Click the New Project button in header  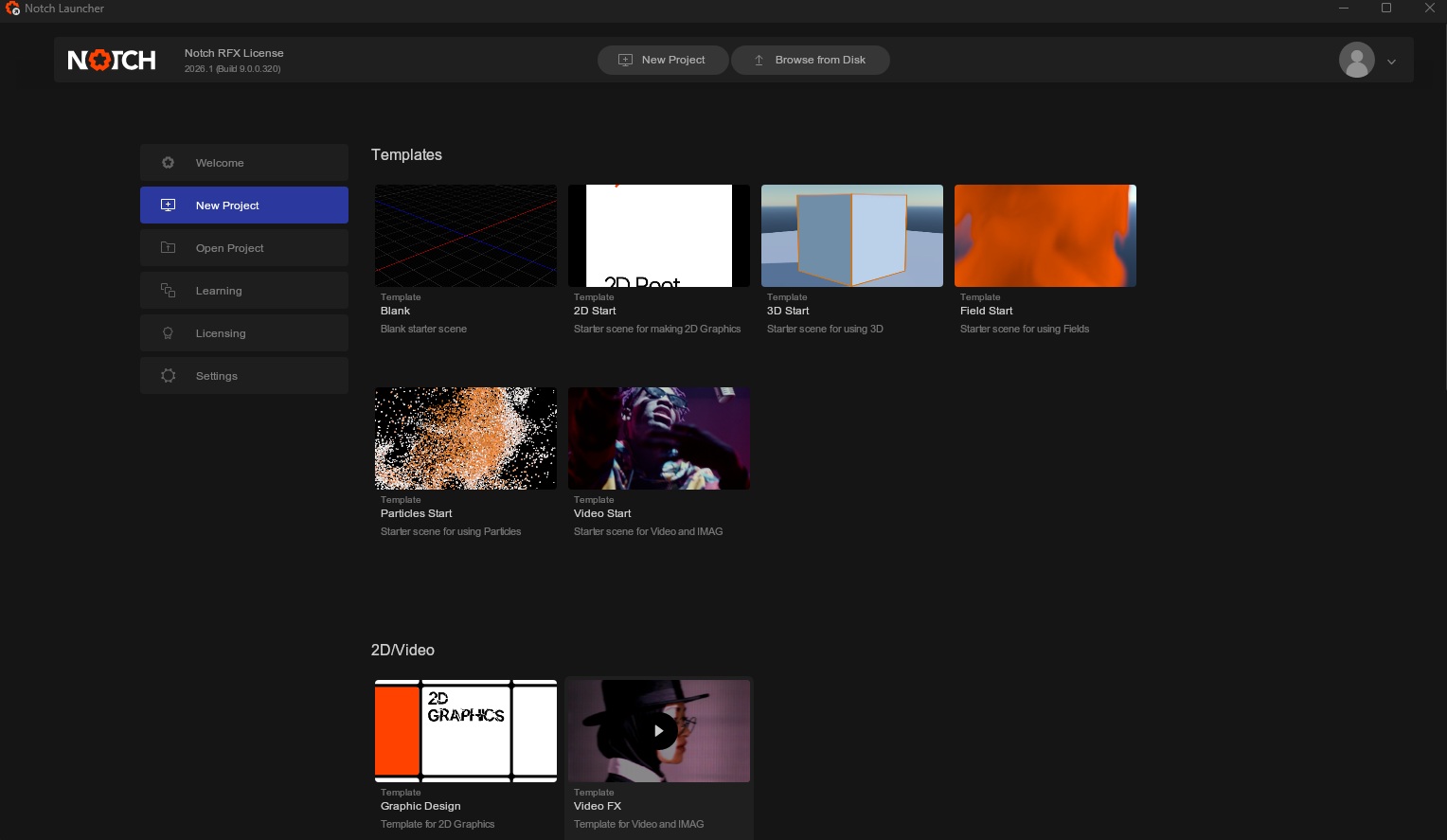[663, 60]
